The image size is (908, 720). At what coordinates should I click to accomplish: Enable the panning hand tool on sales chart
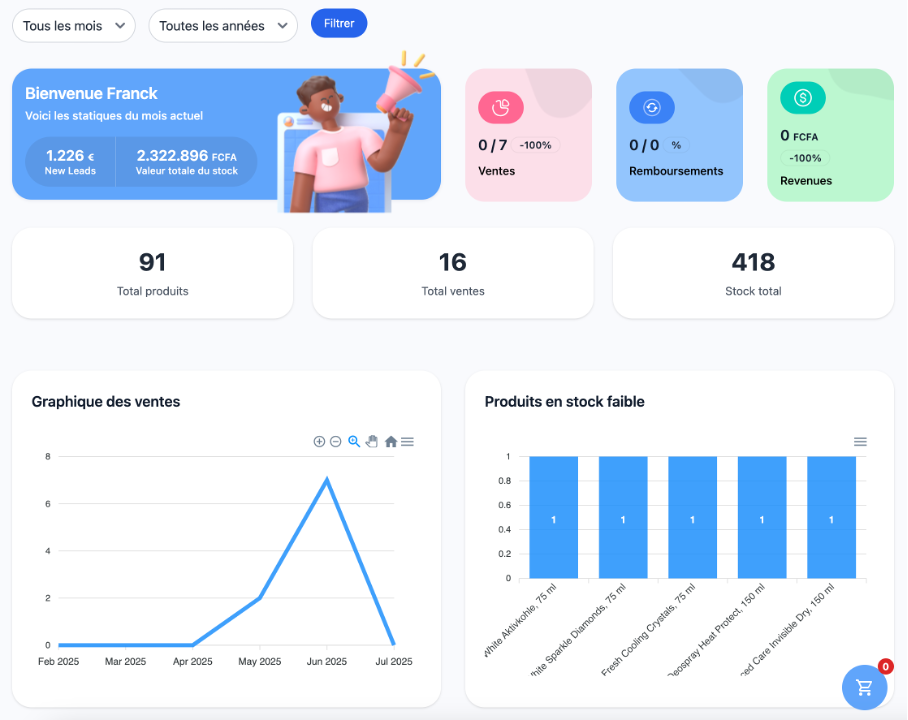(x=372, y=442)
